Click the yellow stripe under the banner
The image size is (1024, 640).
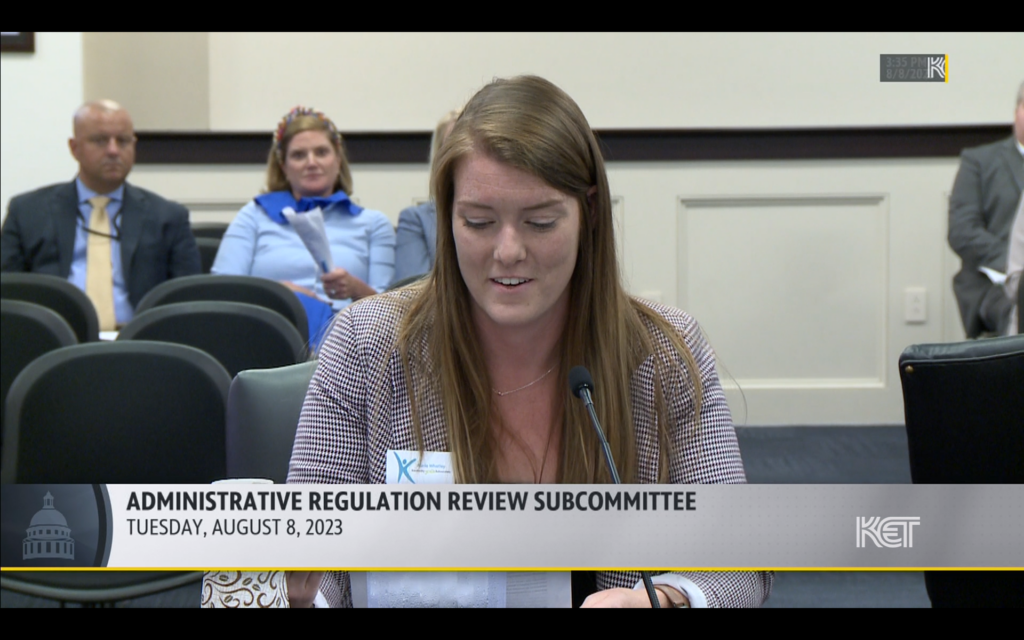tap(512, 570)
